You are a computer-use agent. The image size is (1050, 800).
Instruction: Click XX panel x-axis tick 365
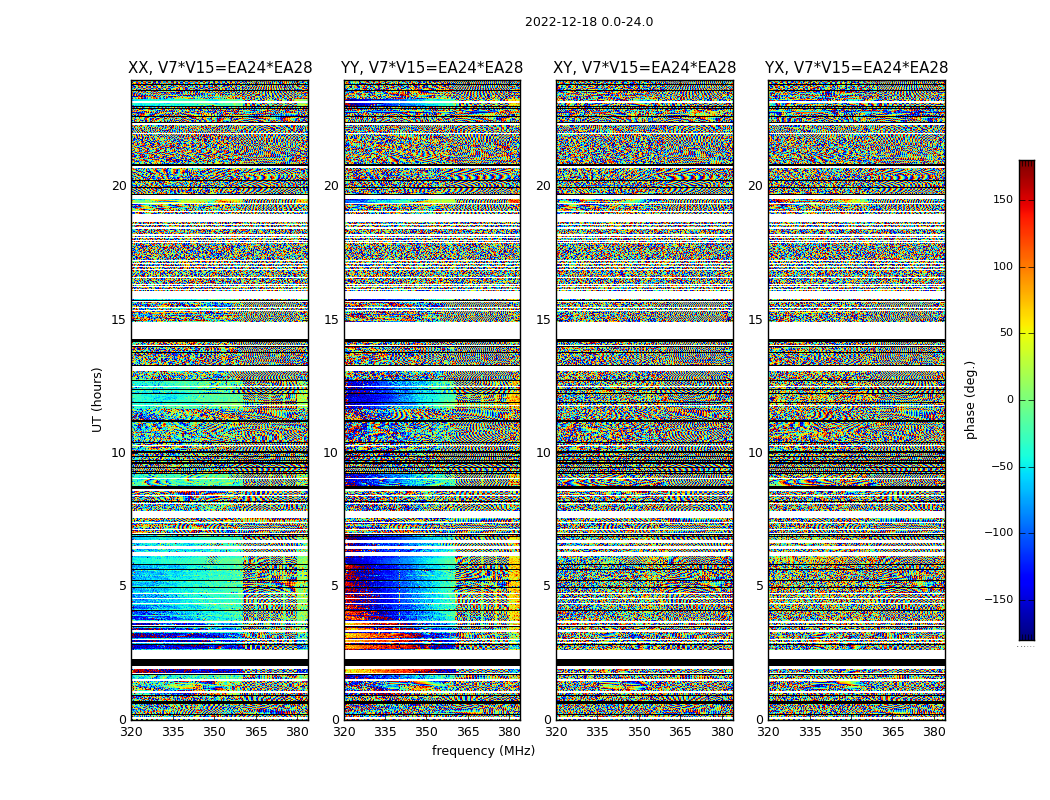click(256, 732)
